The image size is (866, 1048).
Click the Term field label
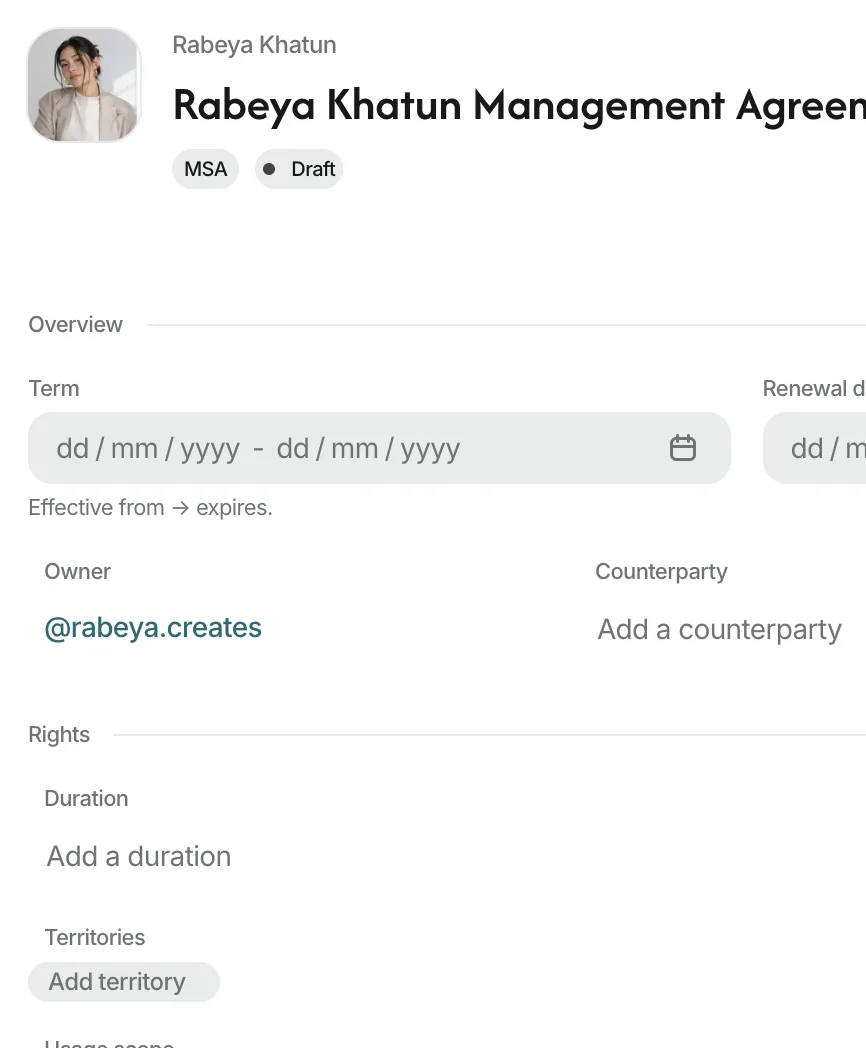coord(53,388)
